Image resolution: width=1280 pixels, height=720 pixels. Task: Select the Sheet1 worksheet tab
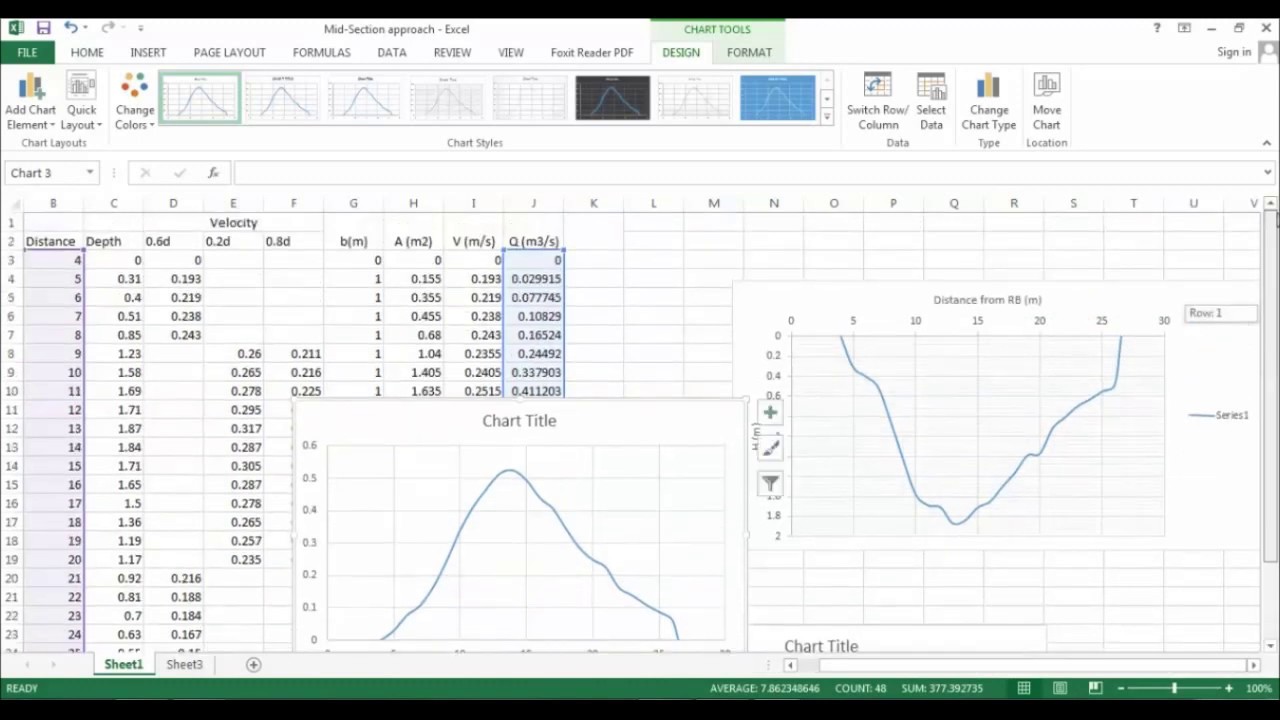click(x=124, y=665)
